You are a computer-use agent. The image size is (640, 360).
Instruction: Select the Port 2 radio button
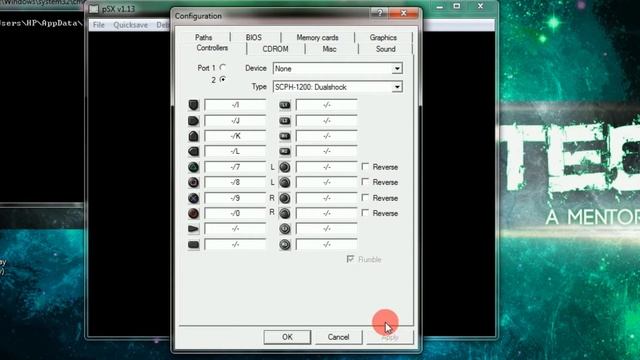[223, 80]
